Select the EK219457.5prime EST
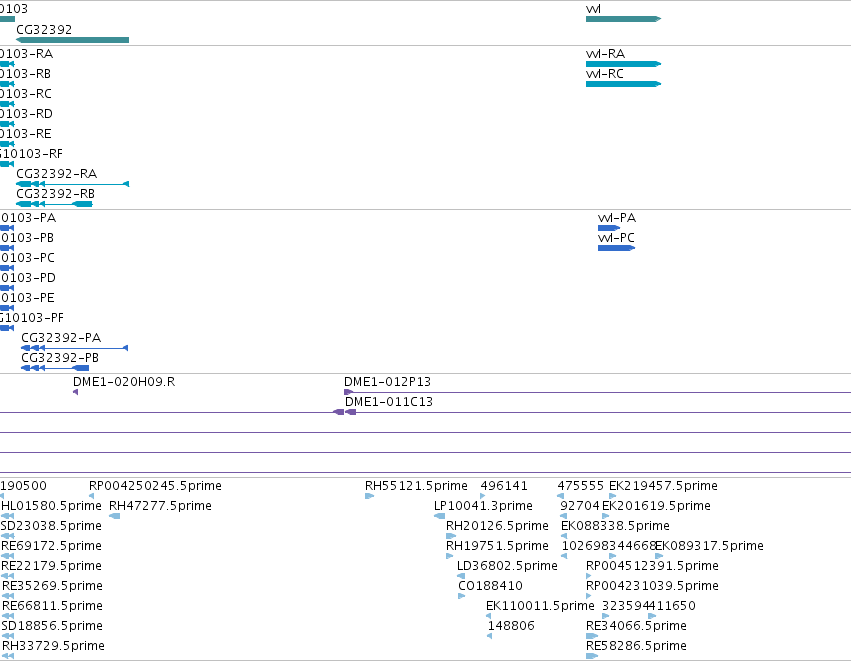This screenshot has height=661, width=851. coord(613,496)
